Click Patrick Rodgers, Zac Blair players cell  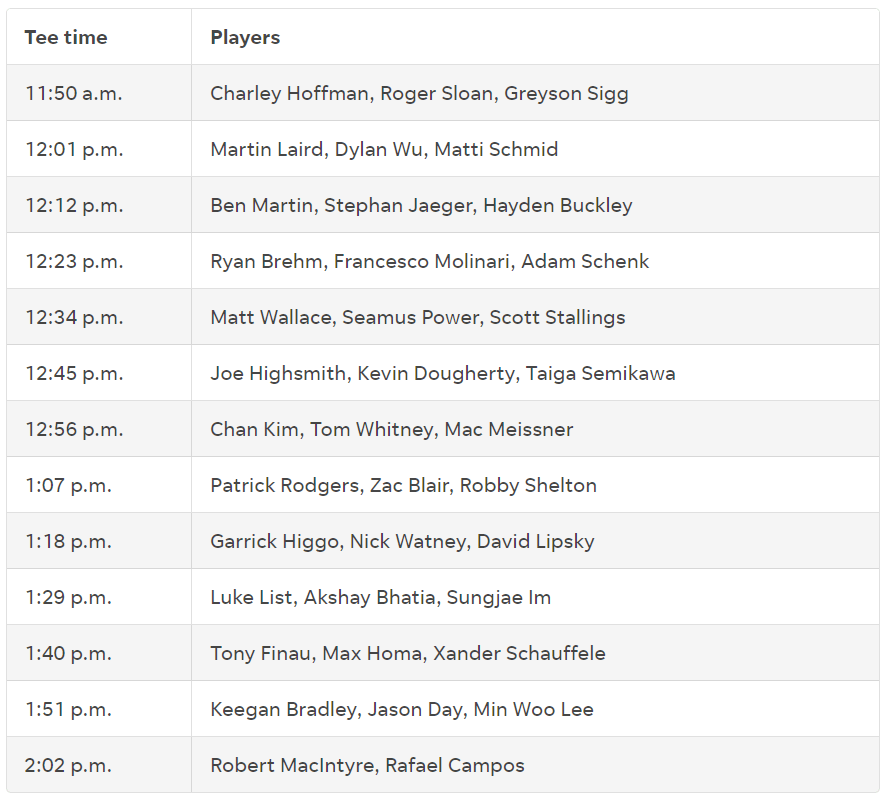point(404,485)
